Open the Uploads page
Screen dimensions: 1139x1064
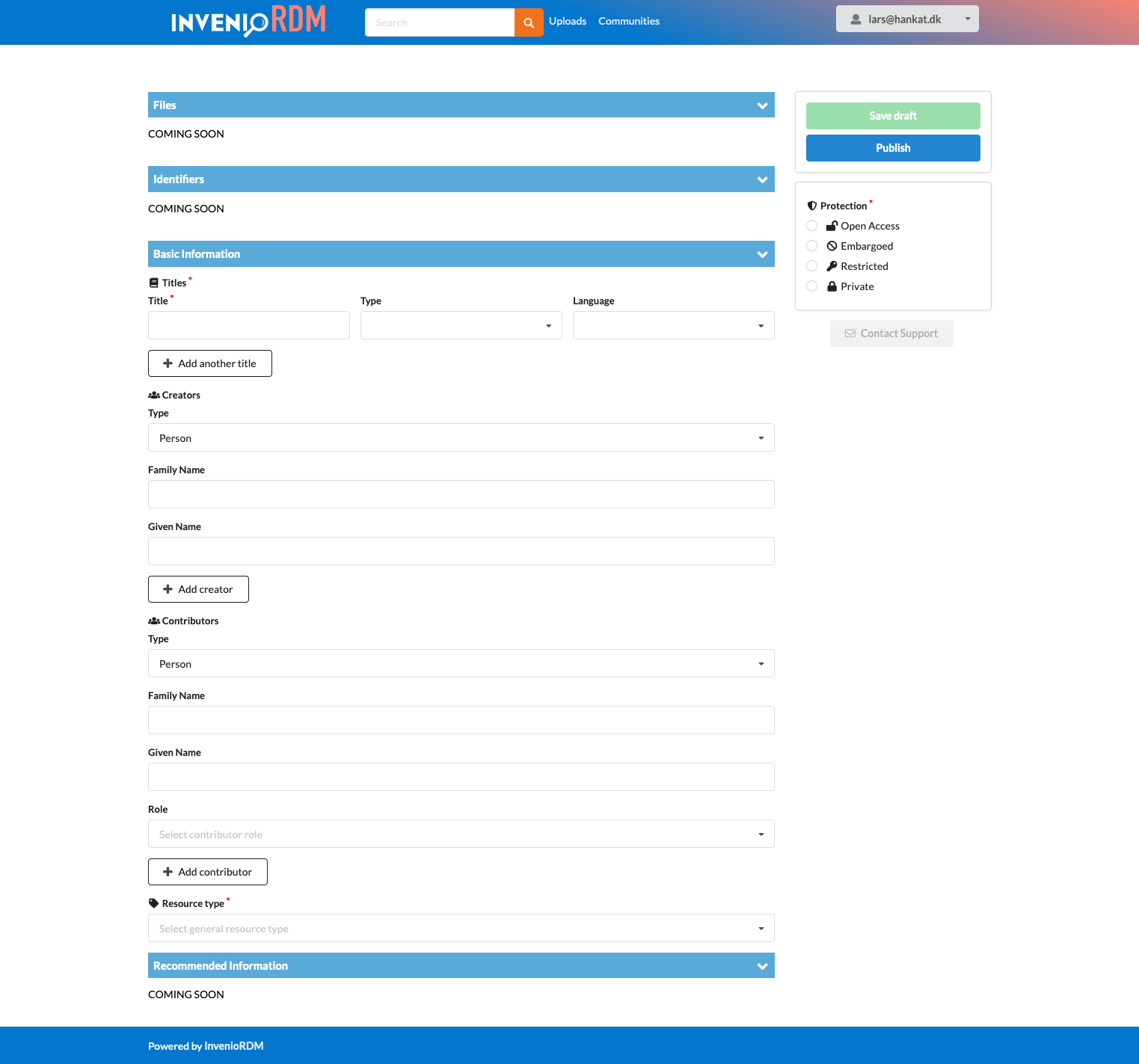[568, 21]
